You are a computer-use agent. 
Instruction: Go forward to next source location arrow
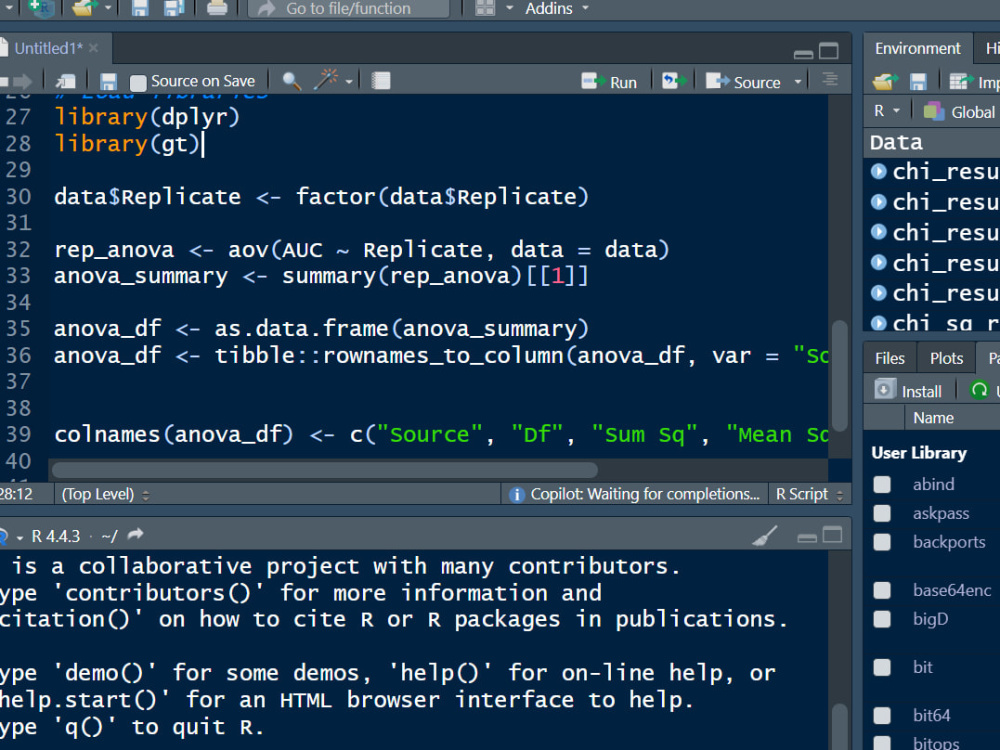22,82
